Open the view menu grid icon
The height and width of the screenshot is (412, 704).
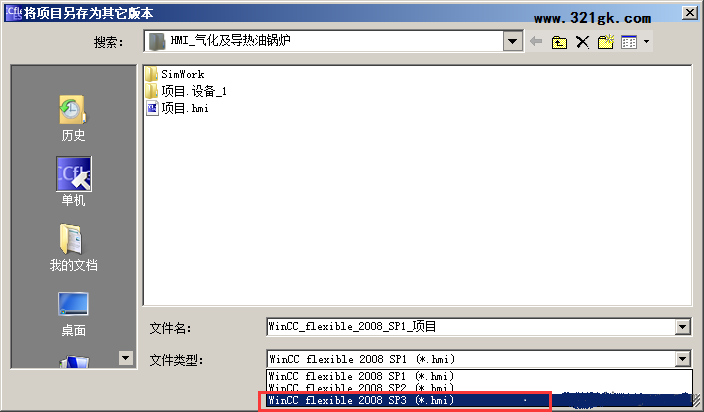[629, 42]
